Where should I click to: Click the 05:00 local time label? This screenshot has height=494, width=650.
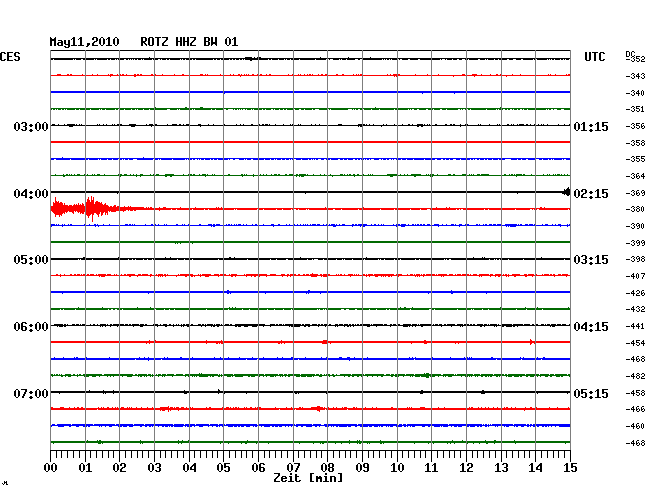[31, 260]
